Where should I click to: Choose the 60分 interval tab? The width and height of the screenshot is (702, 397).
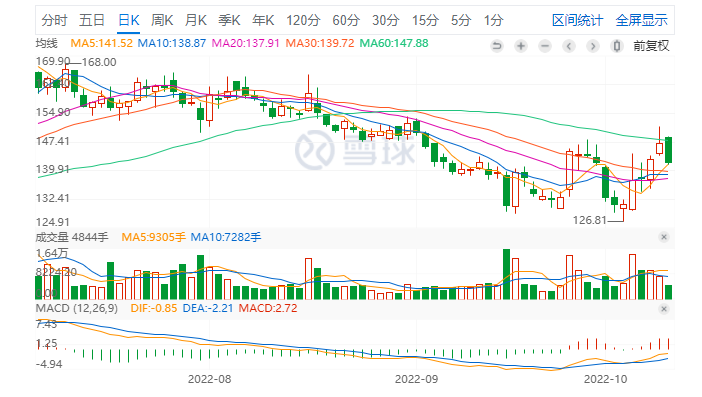(x=346, y=20)
